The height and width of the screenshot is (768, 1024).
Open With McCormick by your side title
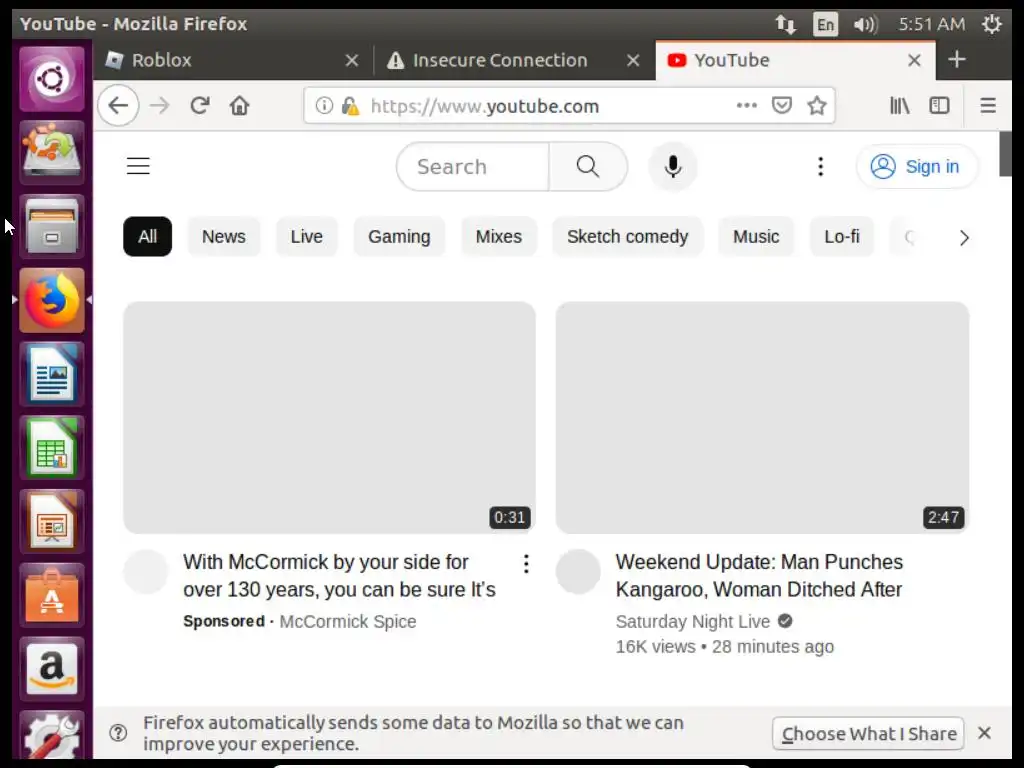click(339, 575)
